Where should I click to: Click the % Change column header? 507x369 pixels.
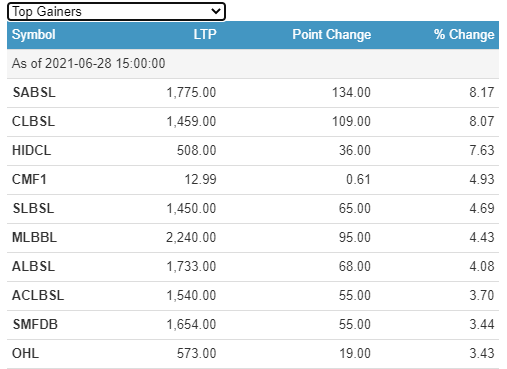click(x=464, y=35)
